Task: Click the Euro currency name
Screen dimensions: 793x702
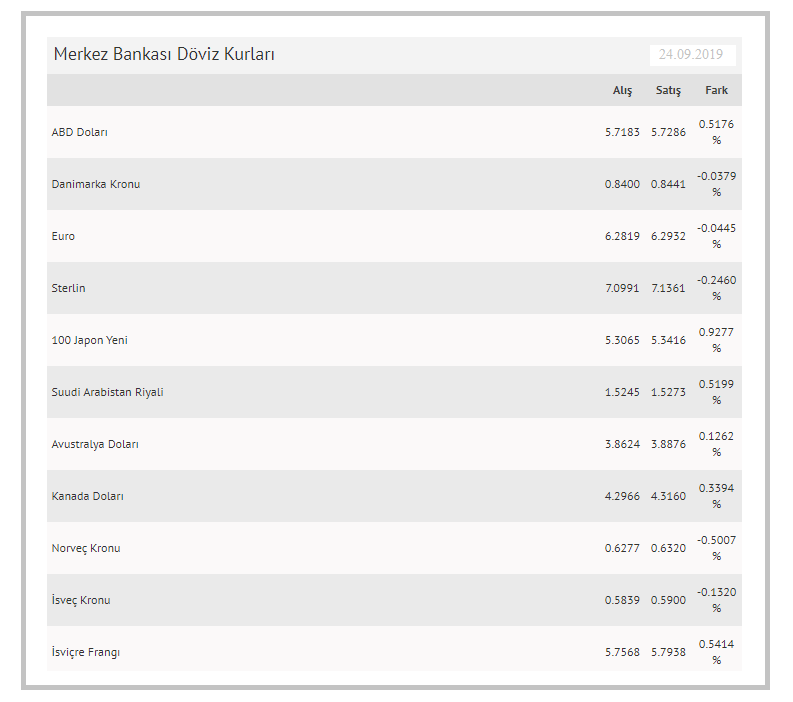Action: point(63,236)
